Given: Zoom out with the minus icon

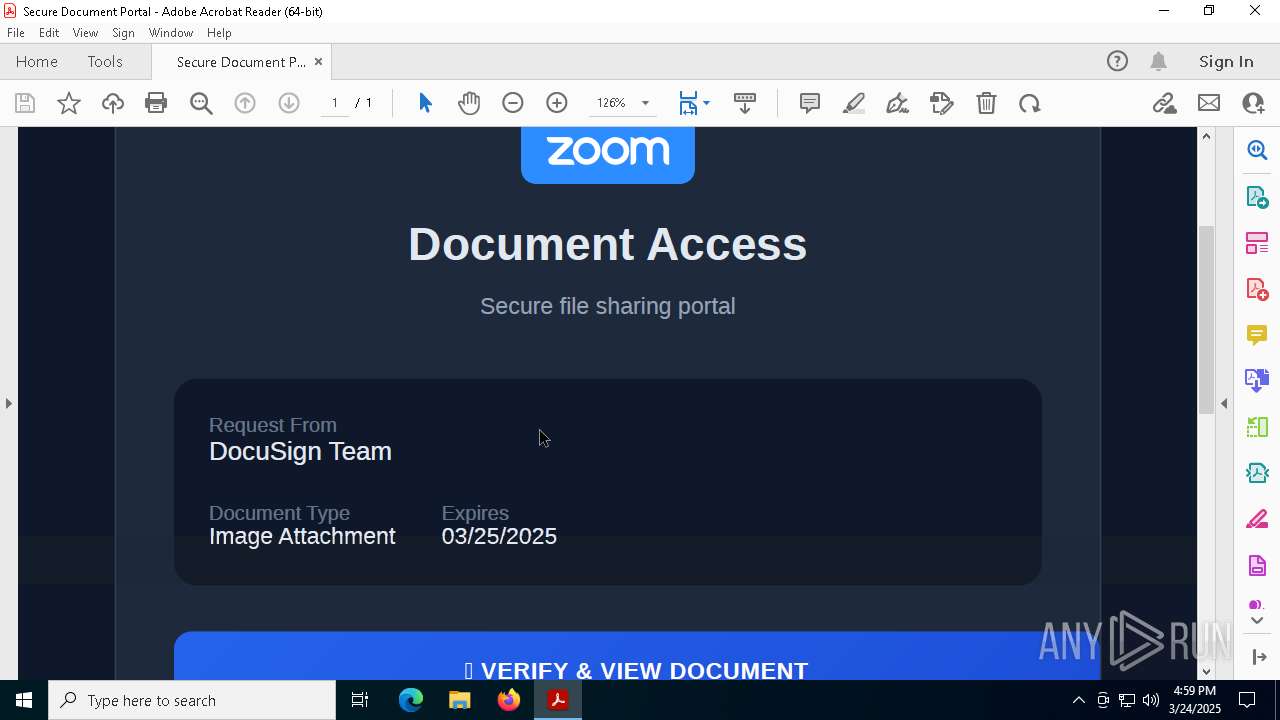Looking at the screenshot, I should 513,103.
